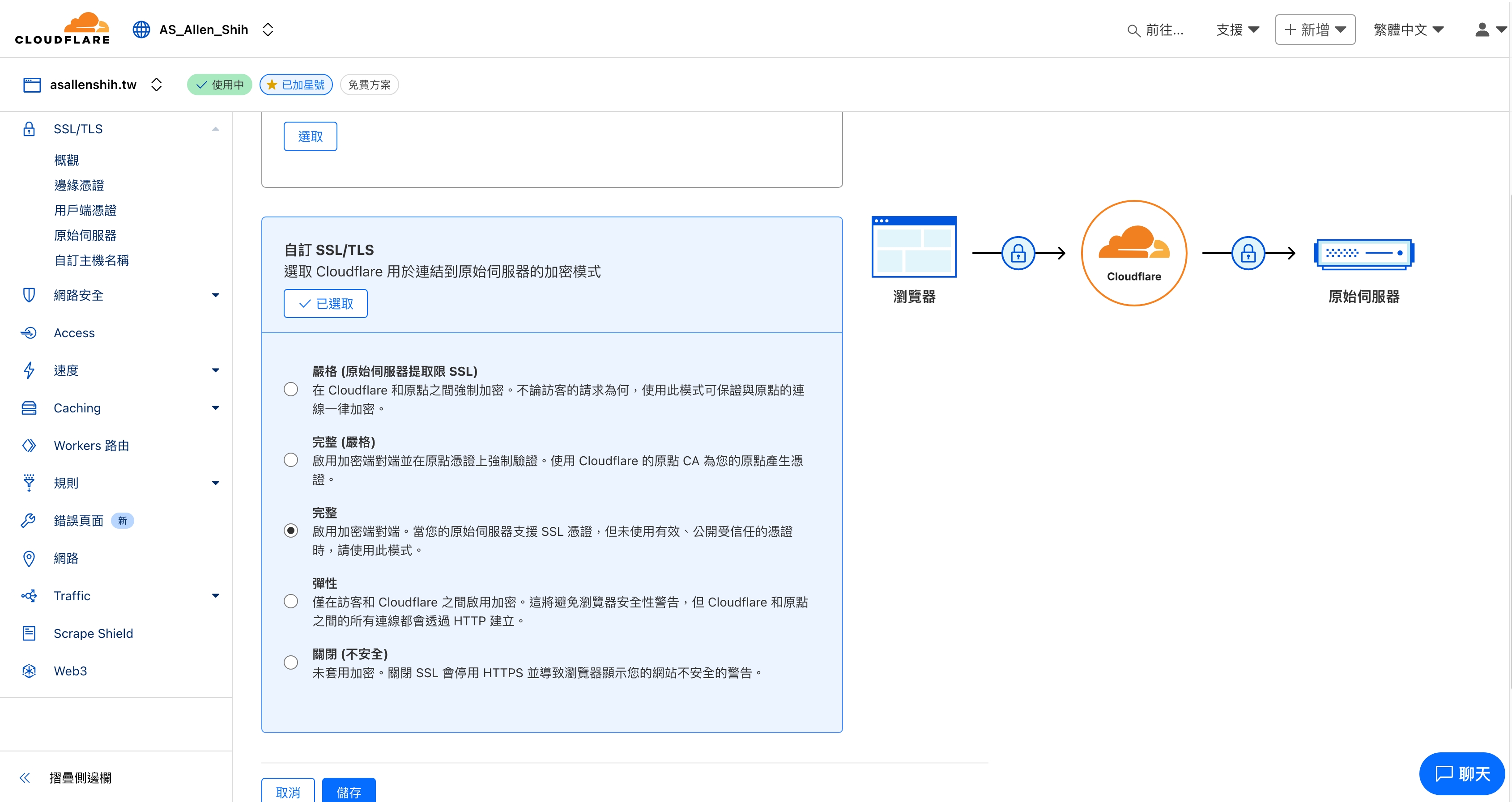Click the lock icon between browser and Cloudflare

pos(1018,253)
